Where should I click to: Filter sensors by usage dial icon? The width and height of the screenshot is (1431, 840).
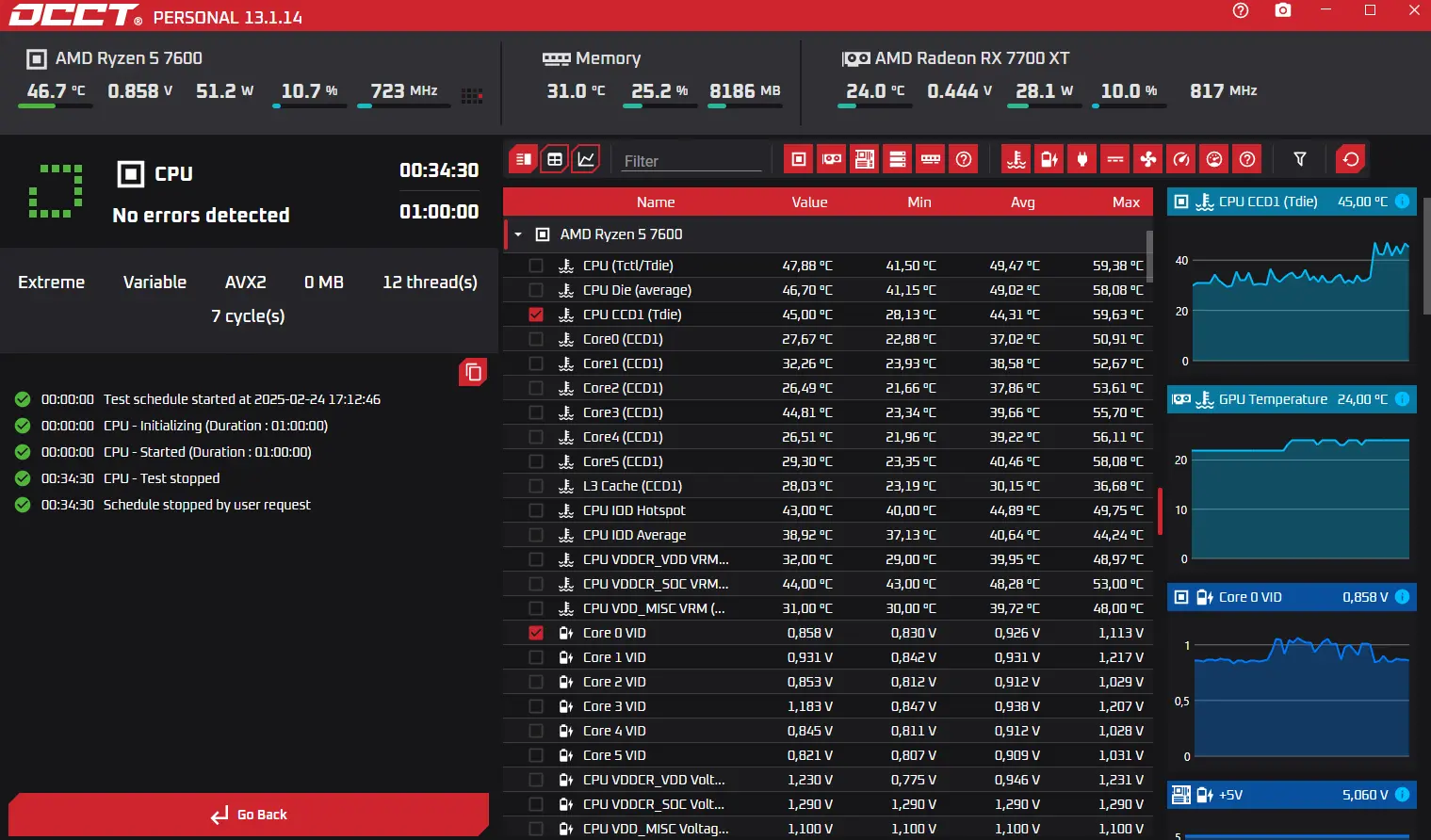[1214, 159]
